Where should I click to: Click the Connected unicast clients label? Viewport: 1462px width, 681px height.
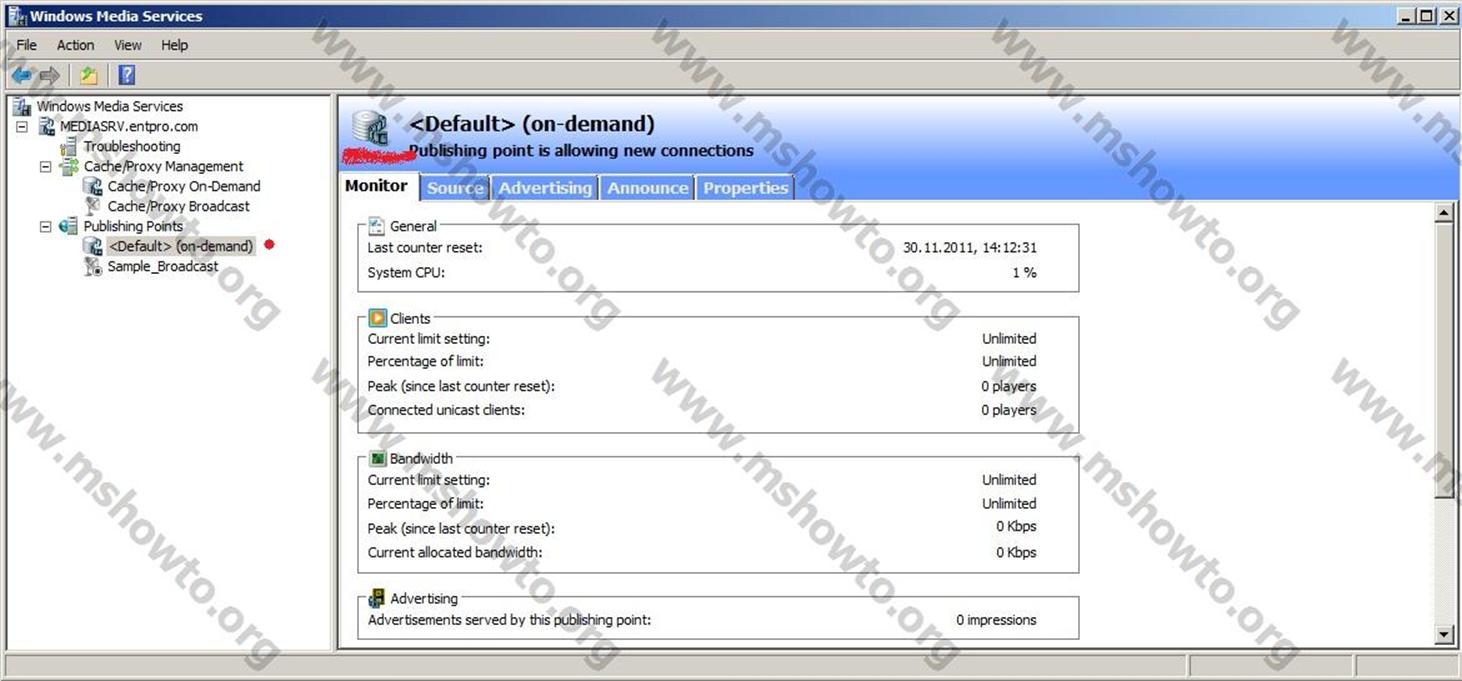click(446, 410)
